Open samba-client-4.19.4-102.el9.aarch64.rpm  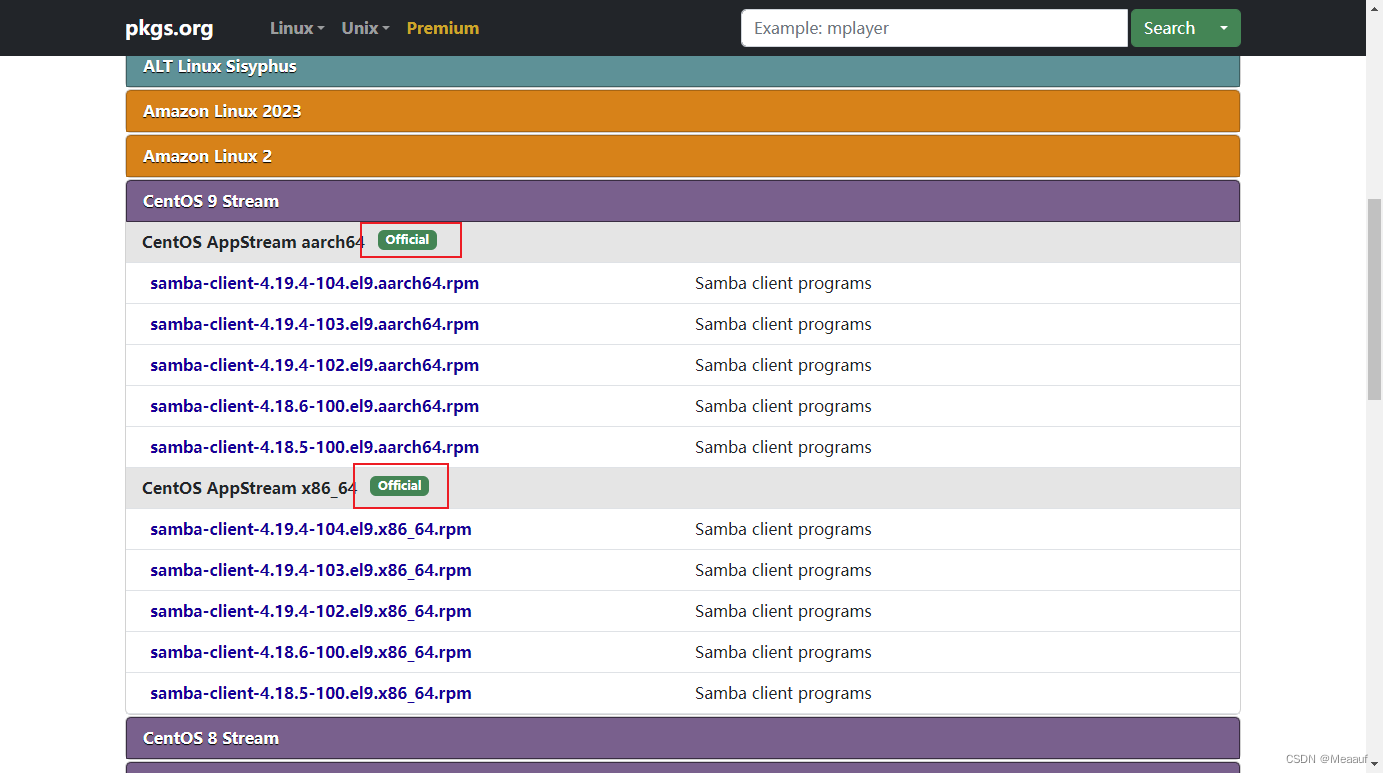[314, 365]
